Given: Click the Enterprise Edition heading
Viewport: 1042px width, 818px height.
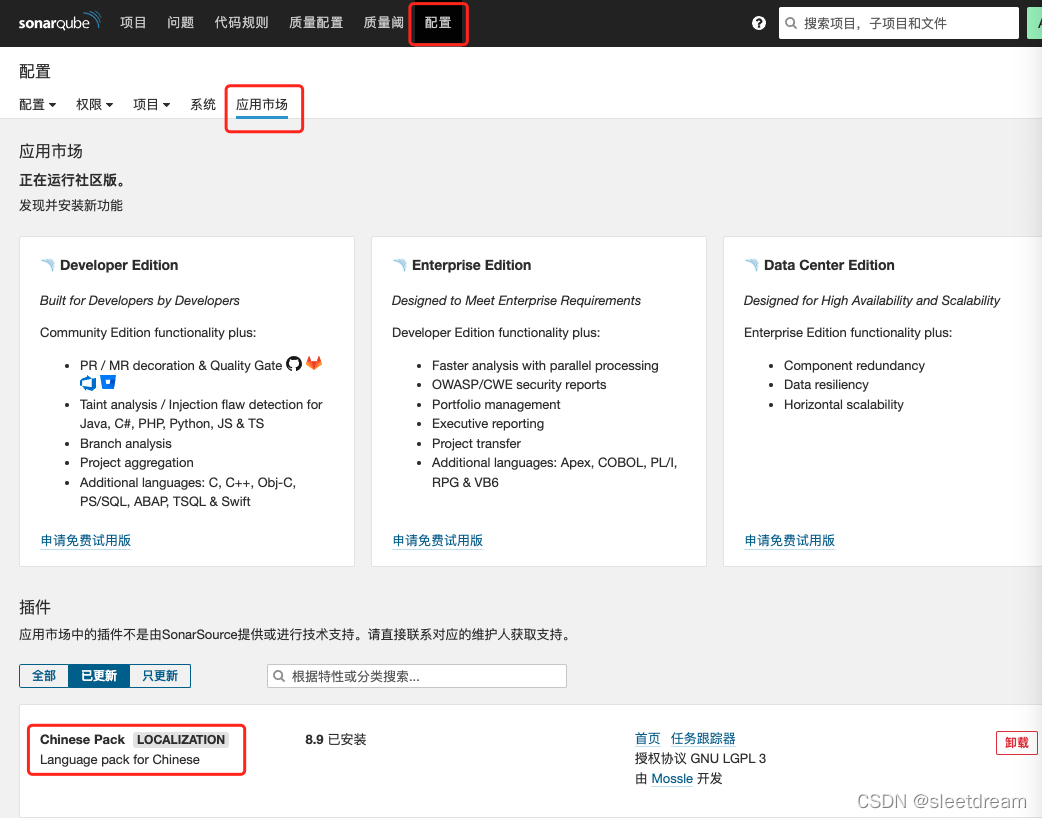Looking at the screenshot, I should point(471,265).
